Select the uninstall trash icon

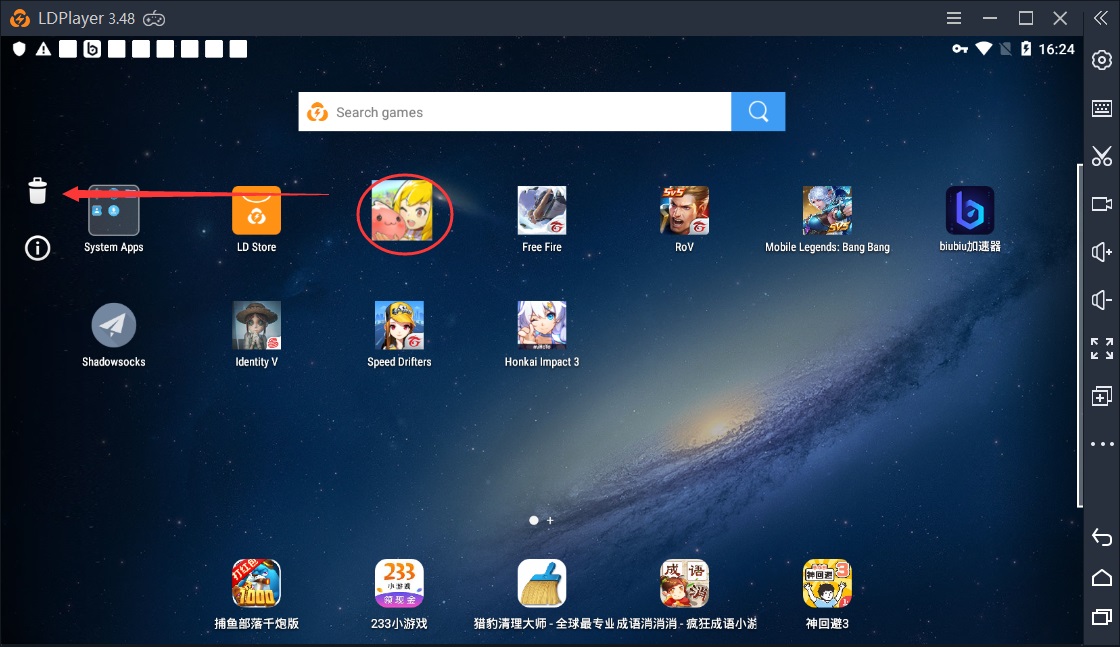[x=37, y=190]
